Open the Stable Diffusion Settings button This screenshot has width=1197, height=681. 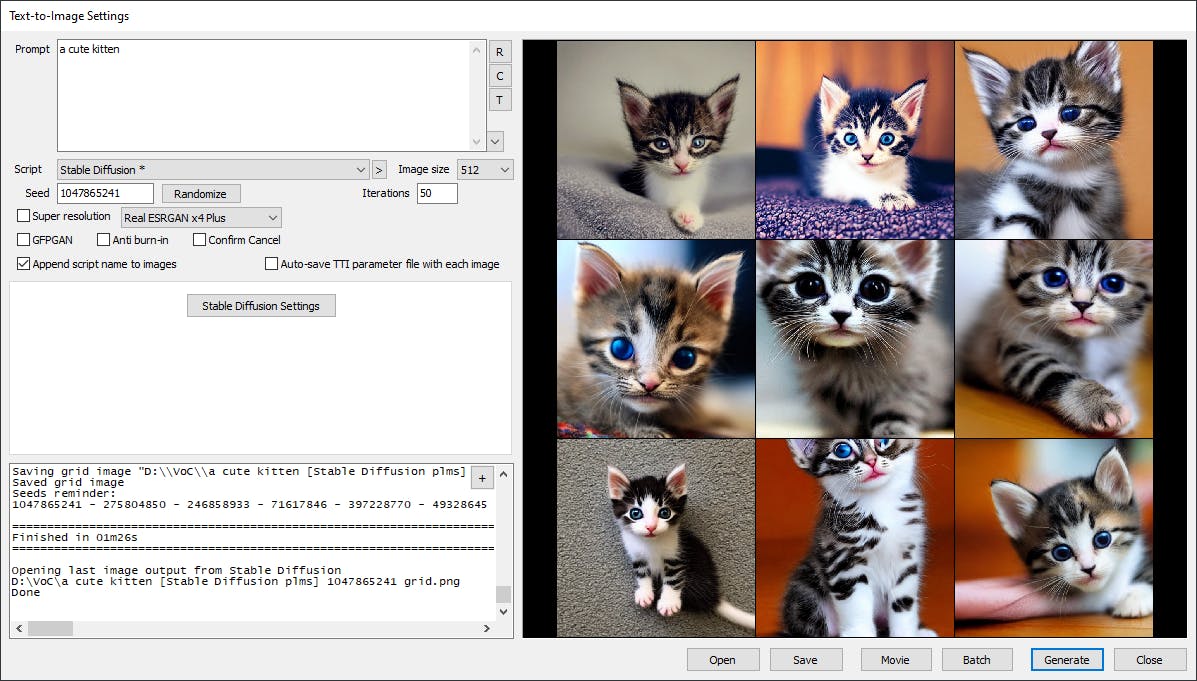(261, 305)
